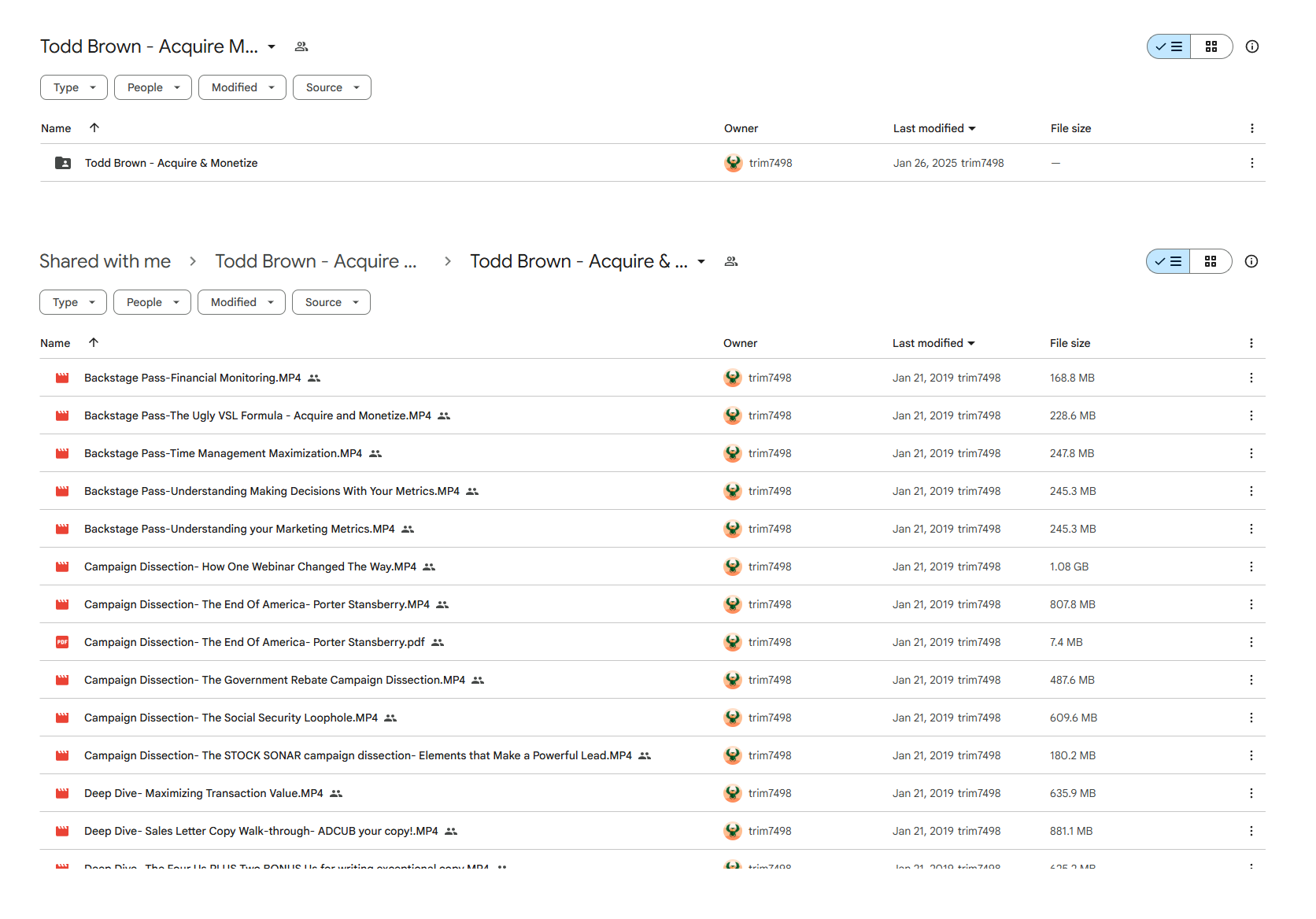Open more actions for Time Management Maximization.MP4
Viewport: 1316px width, 919px height.
click(1251, 453)
